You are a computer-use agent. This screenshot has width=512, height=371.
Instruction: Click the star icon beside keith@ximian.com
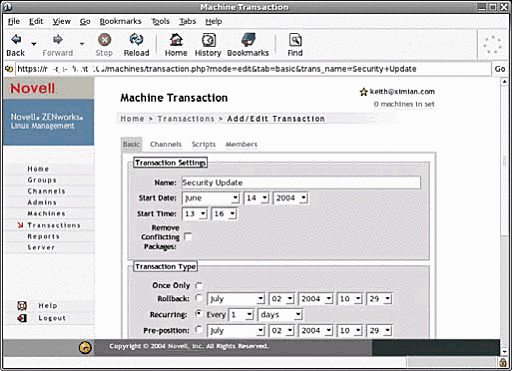[363, 92]
